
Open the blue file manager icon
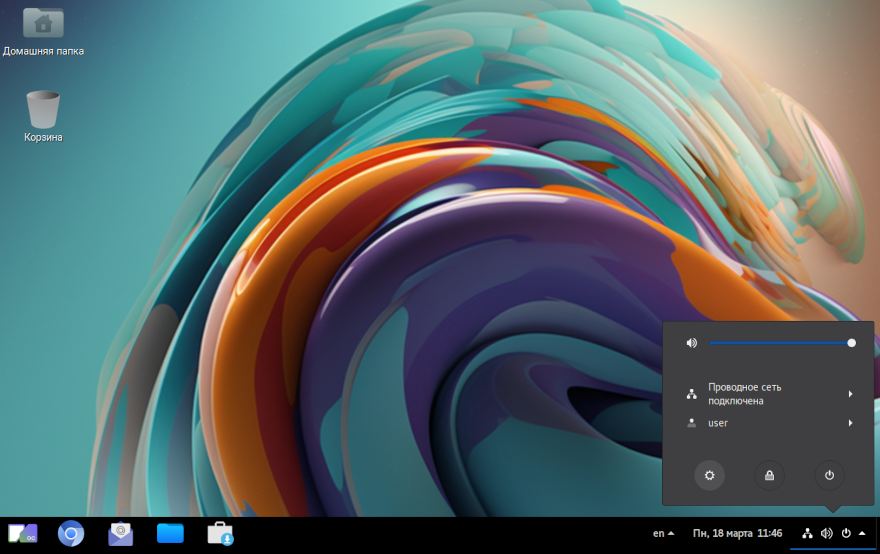[x=170, y=534]
